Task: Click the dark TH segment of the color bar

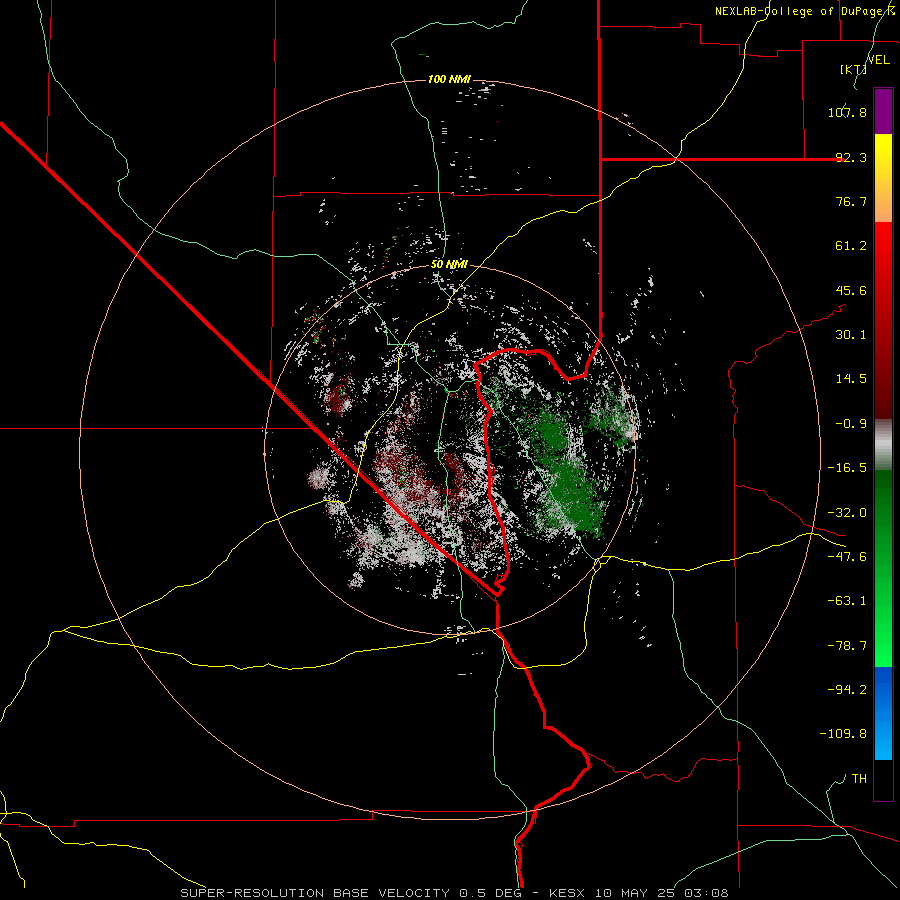Action: click(883, 780)
